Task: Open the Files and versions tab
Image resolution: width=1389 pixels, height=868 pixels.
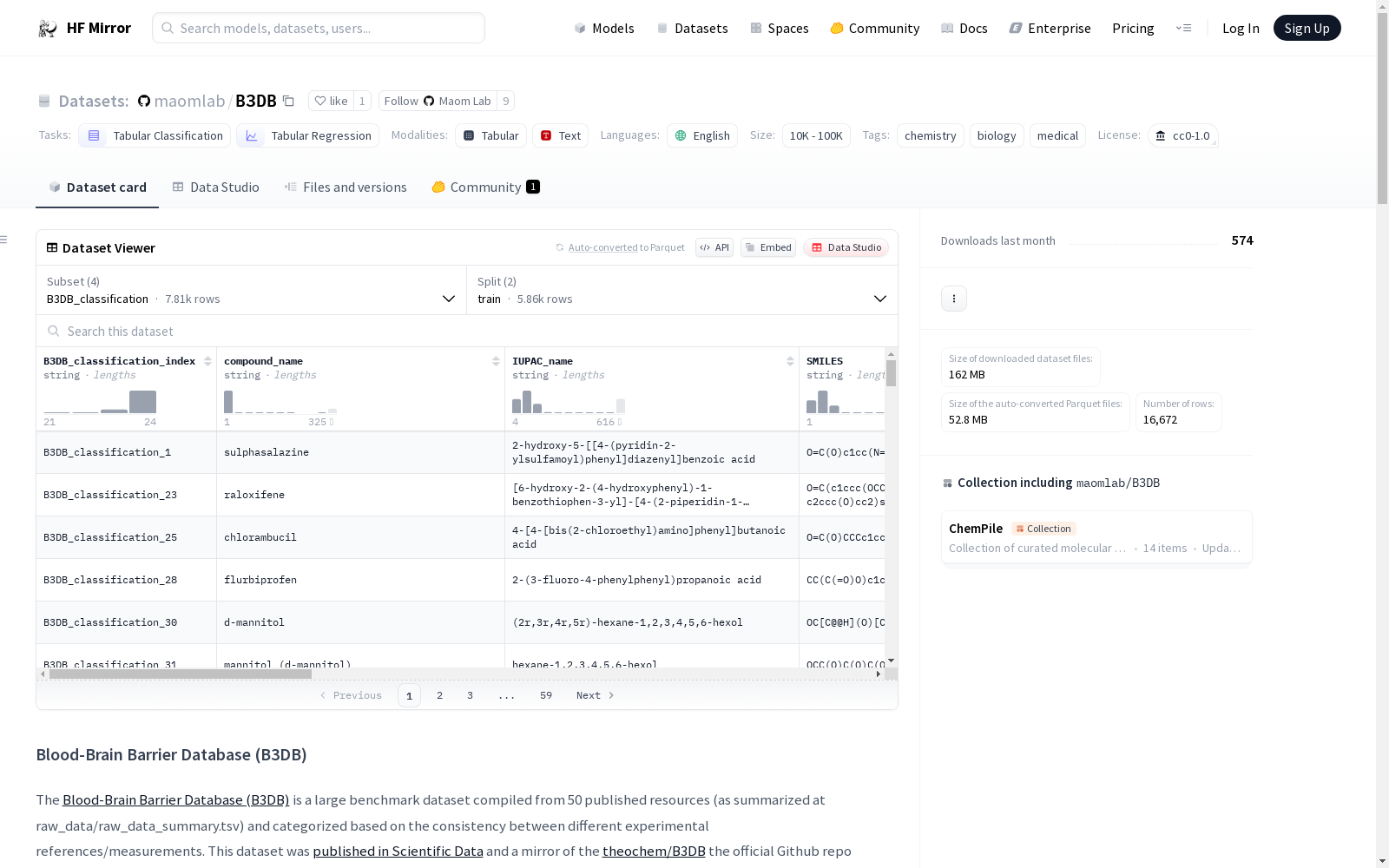Action: click(x=346, y=187)
